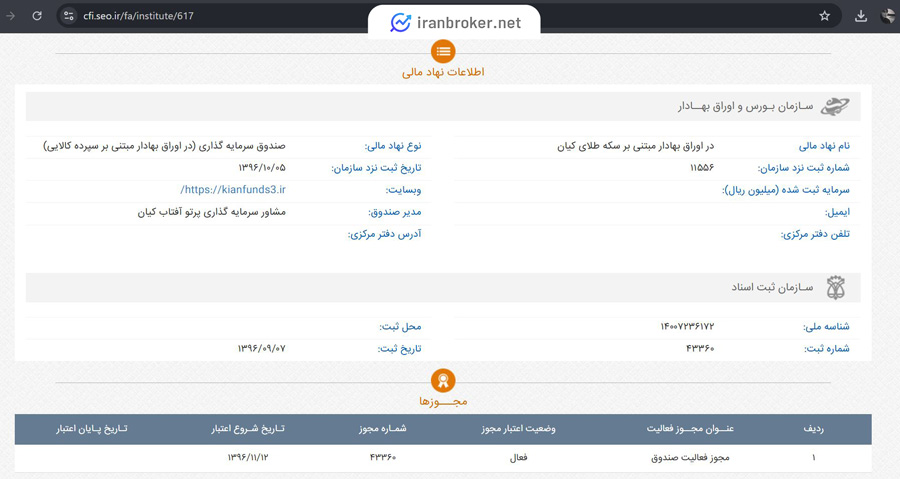Click the سازمان ثبت اسناد header text
The height and width of the screenshot is (479, 900).
tap(772, 287)
